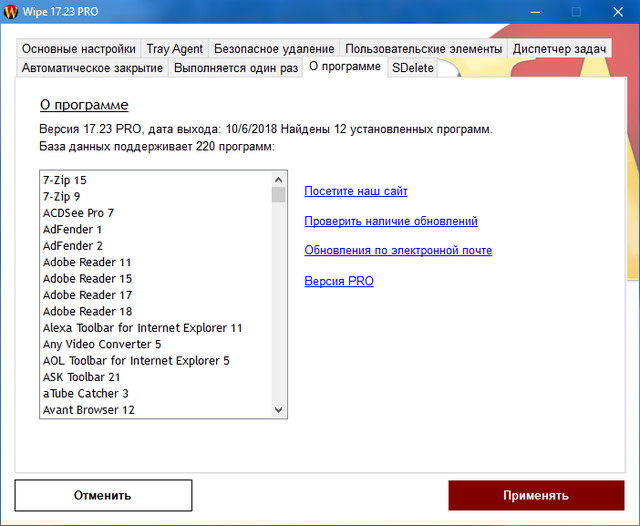
Task: Switch to the Tray Agent tab
Action: 174,49
